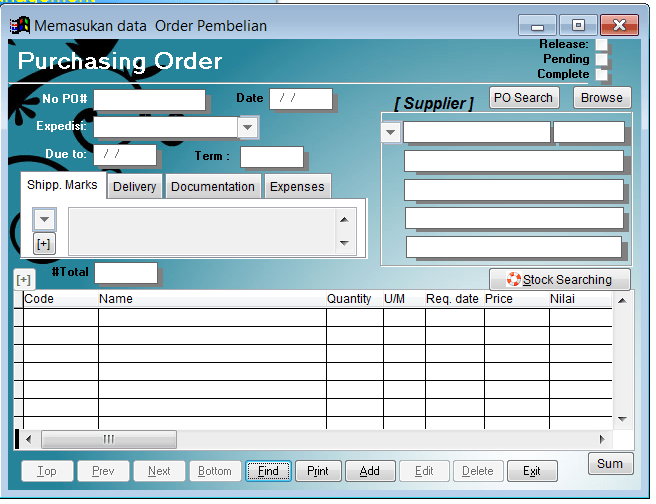Click the Print button
The height and width of the screenshot is (504, 656).
click(x=318, y=471)
